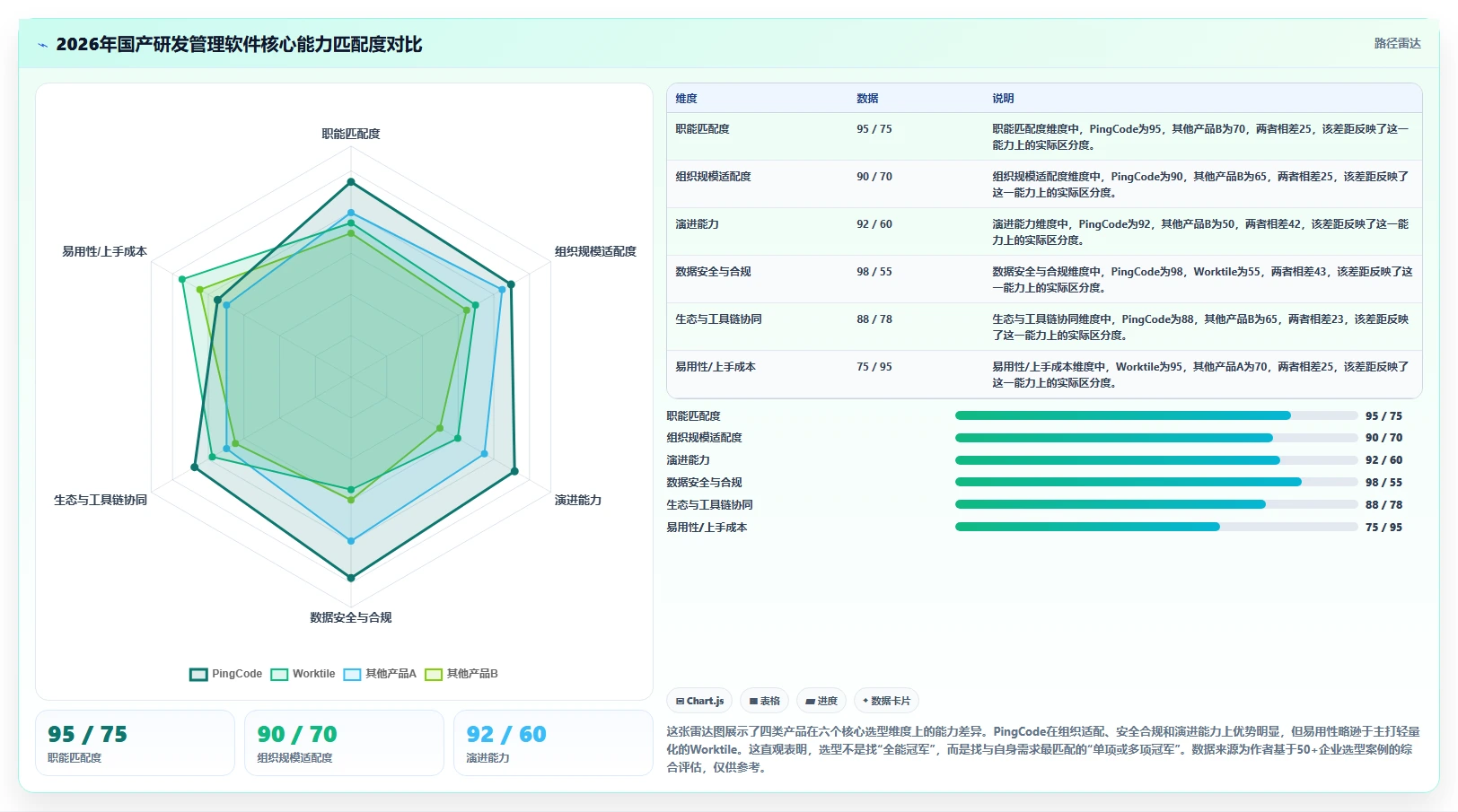Viewport: 1458px width, 812px height.
Task: Select 数据安全与合规 table row name
Action: [713, 272]
